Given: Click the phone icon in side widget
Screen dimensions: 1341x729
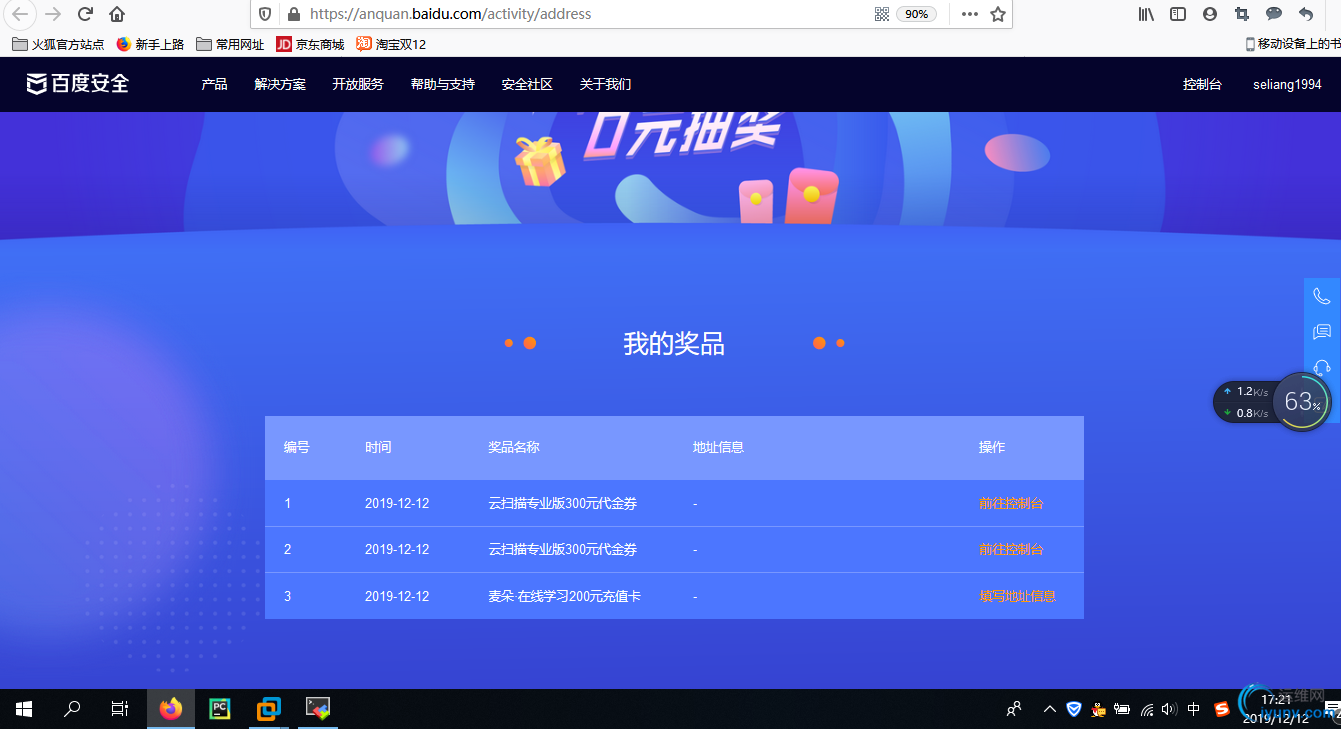Looking at the screenshot, I should (x=1322, y=297).
